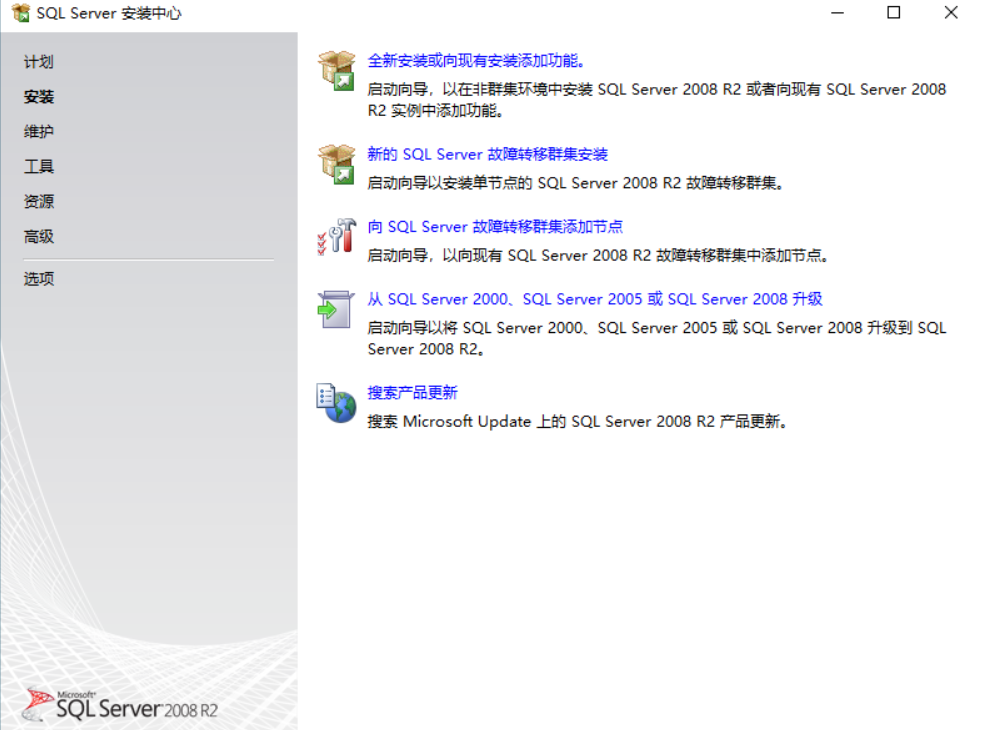Open the 工具 section
The width and height of the screenshot is (983, 730).
pos(38,166)
